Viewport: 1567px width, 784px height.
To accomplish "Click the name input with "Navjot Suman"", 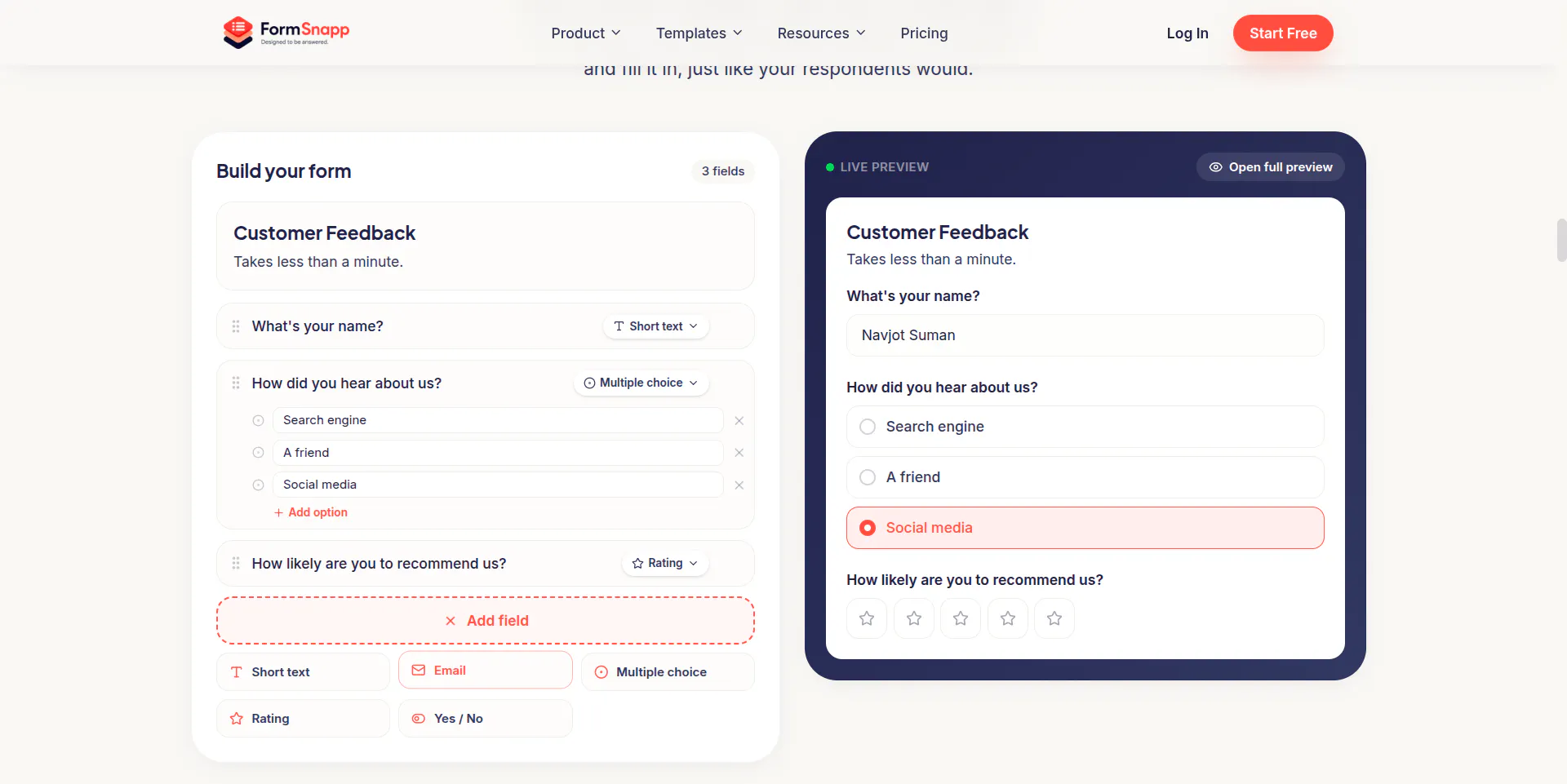I will pos(1085,335).
